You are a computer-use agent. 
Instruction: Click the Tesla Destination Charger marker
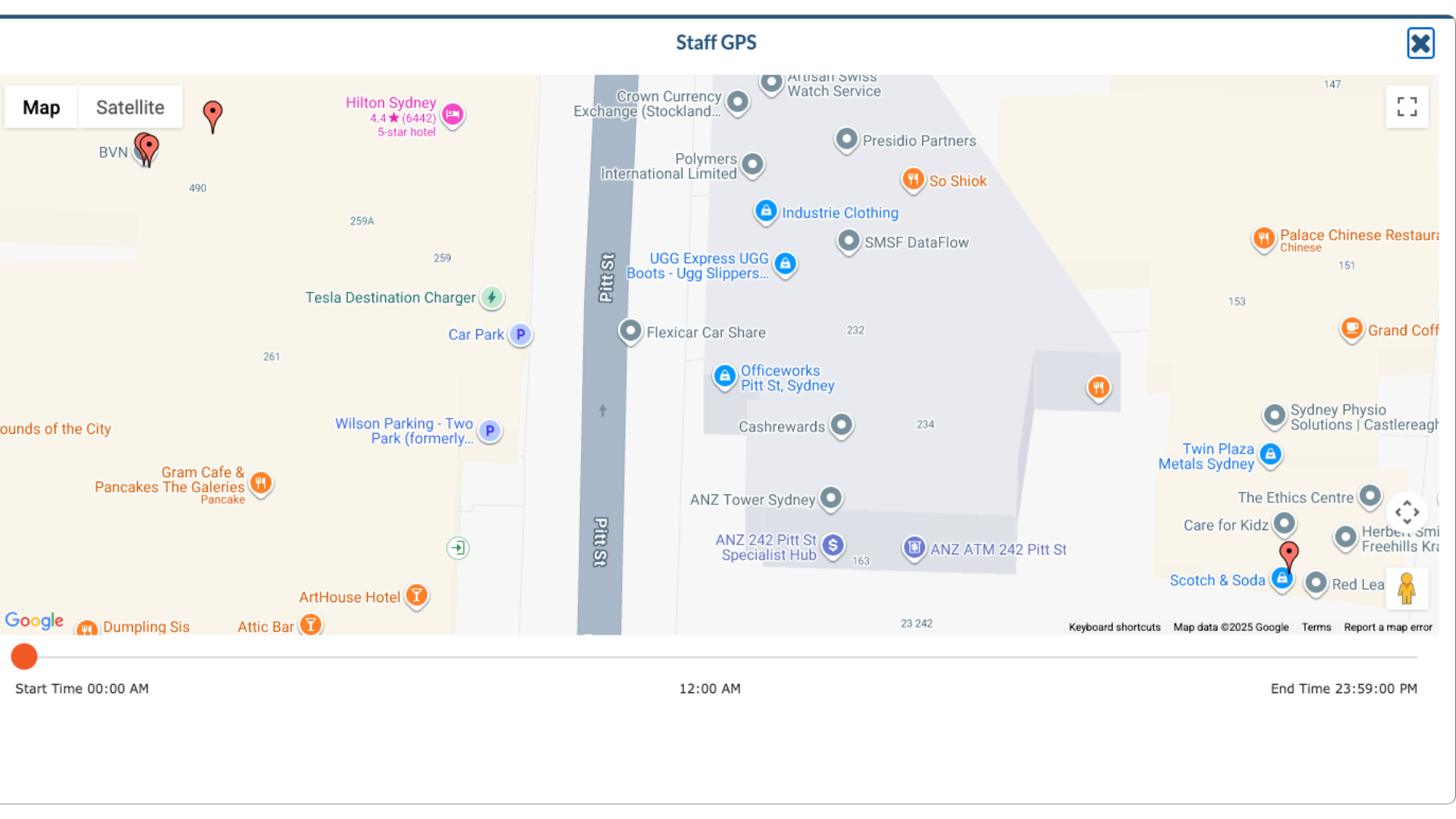pyautogui.click(x=492, y=297)
